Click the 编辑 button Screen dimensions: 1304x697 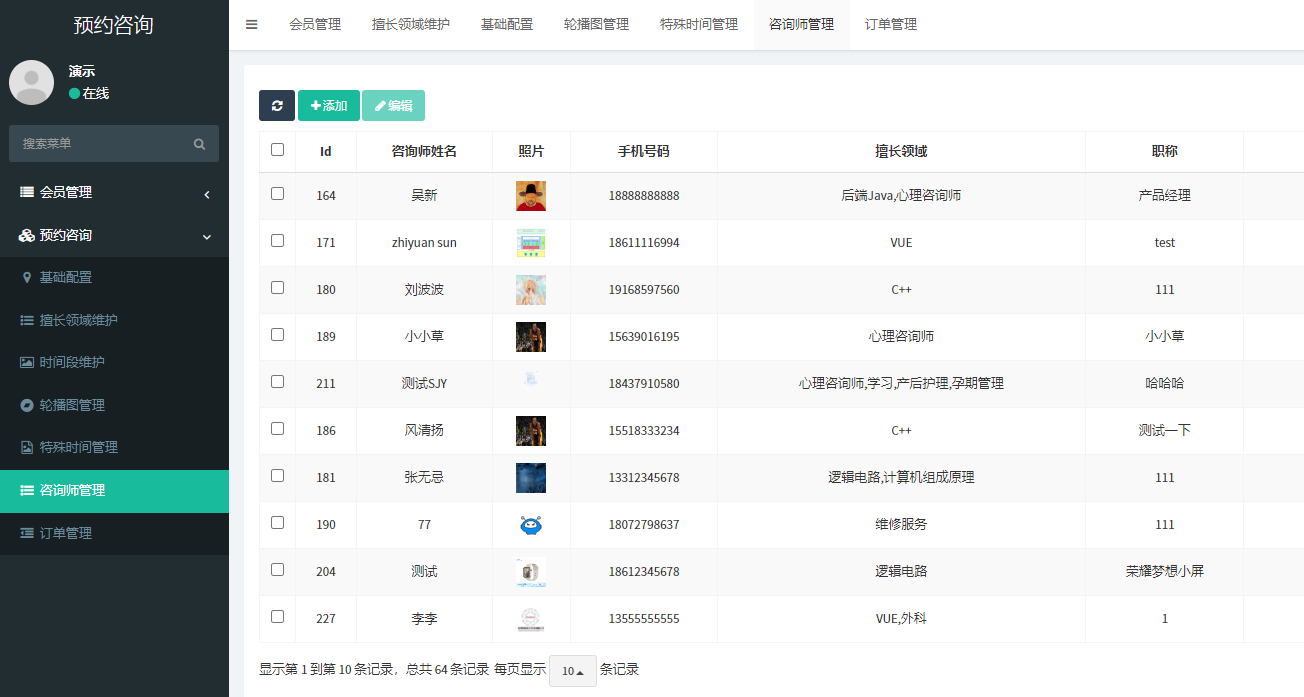[x=393, y=105]
